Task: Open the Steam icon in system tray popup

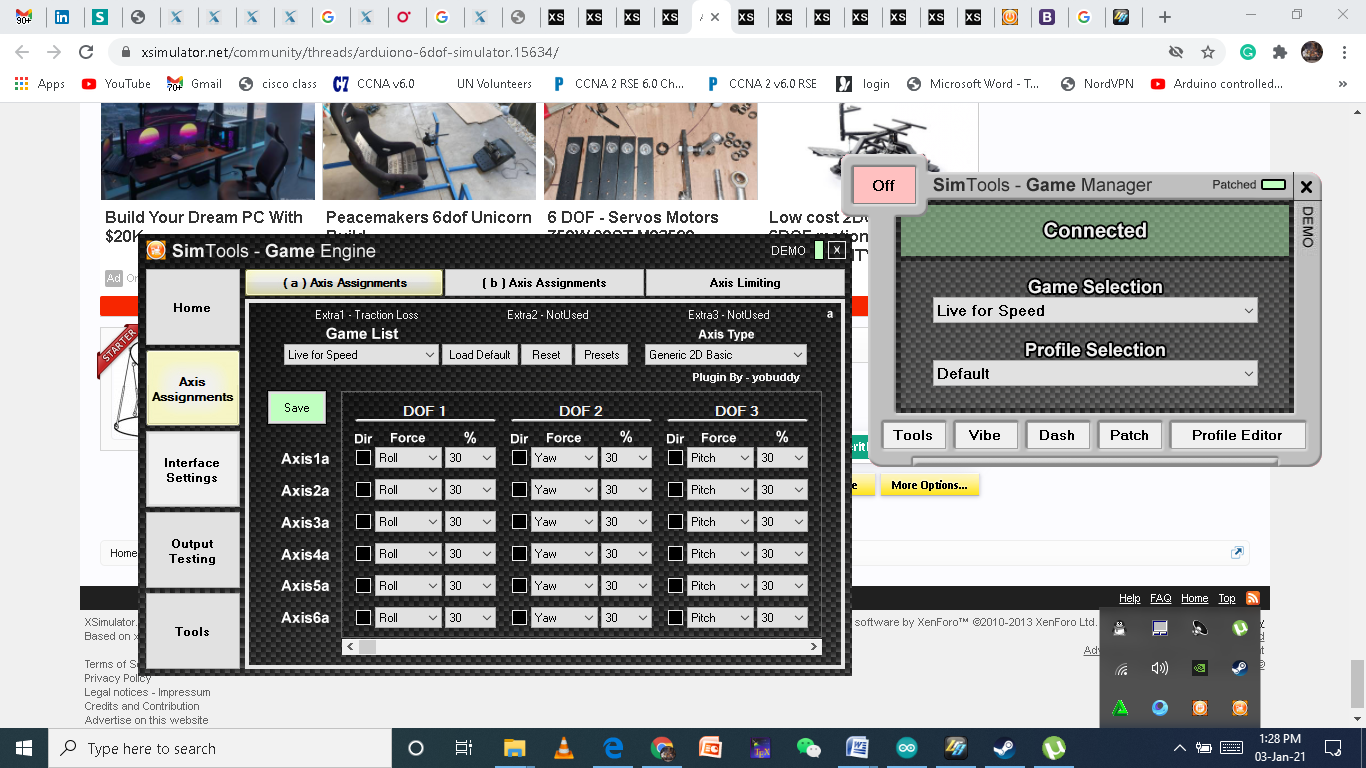Action: (1239, 668)
